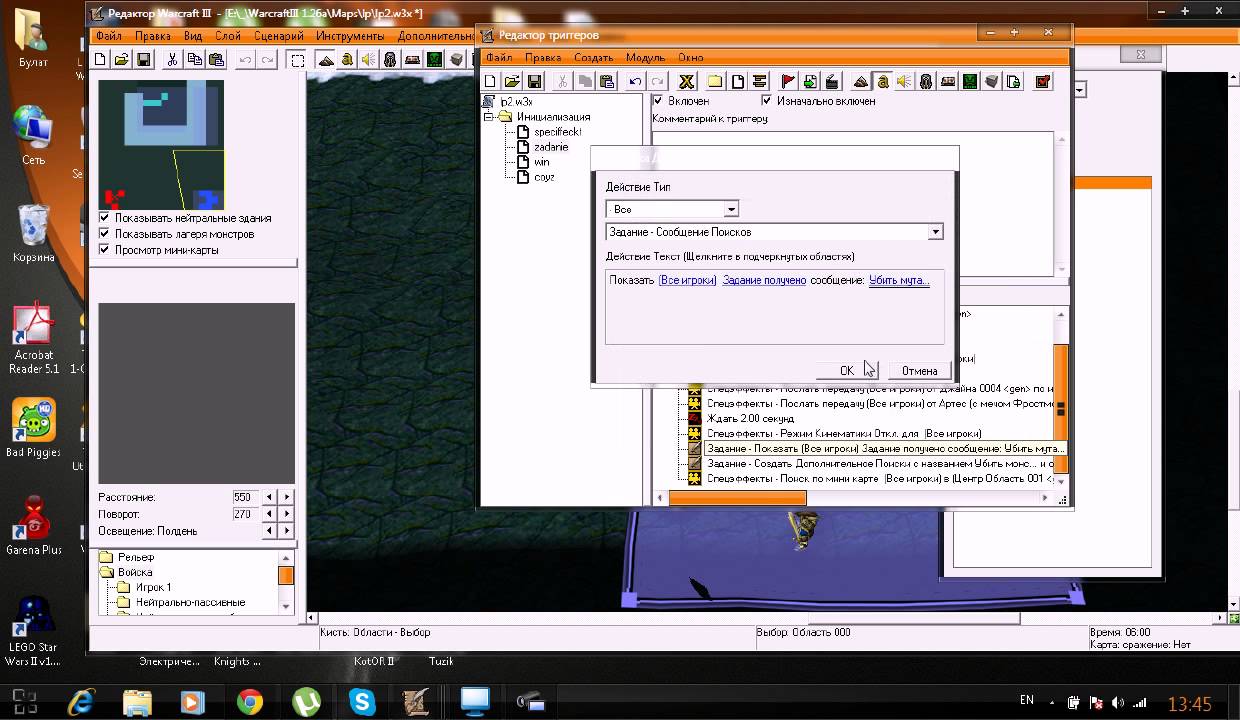
Task: Click Test map red check icon
Action: click(x=1043, y=82)
